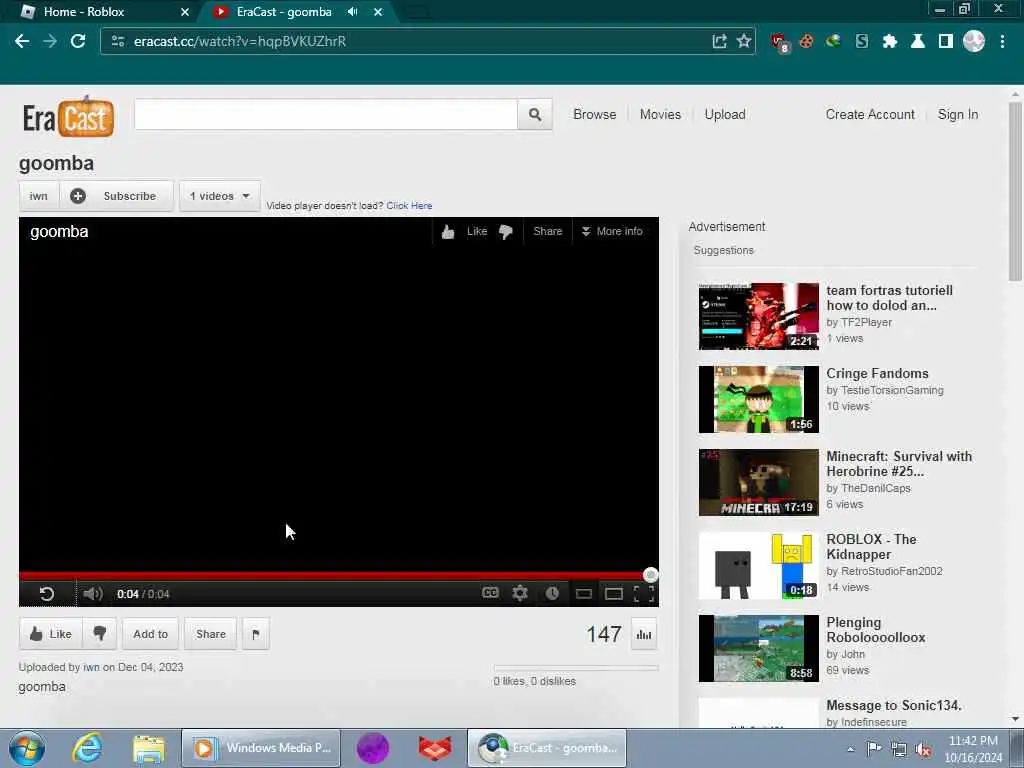
Task: Open the Upload menu item
Action: coord(725,114)
